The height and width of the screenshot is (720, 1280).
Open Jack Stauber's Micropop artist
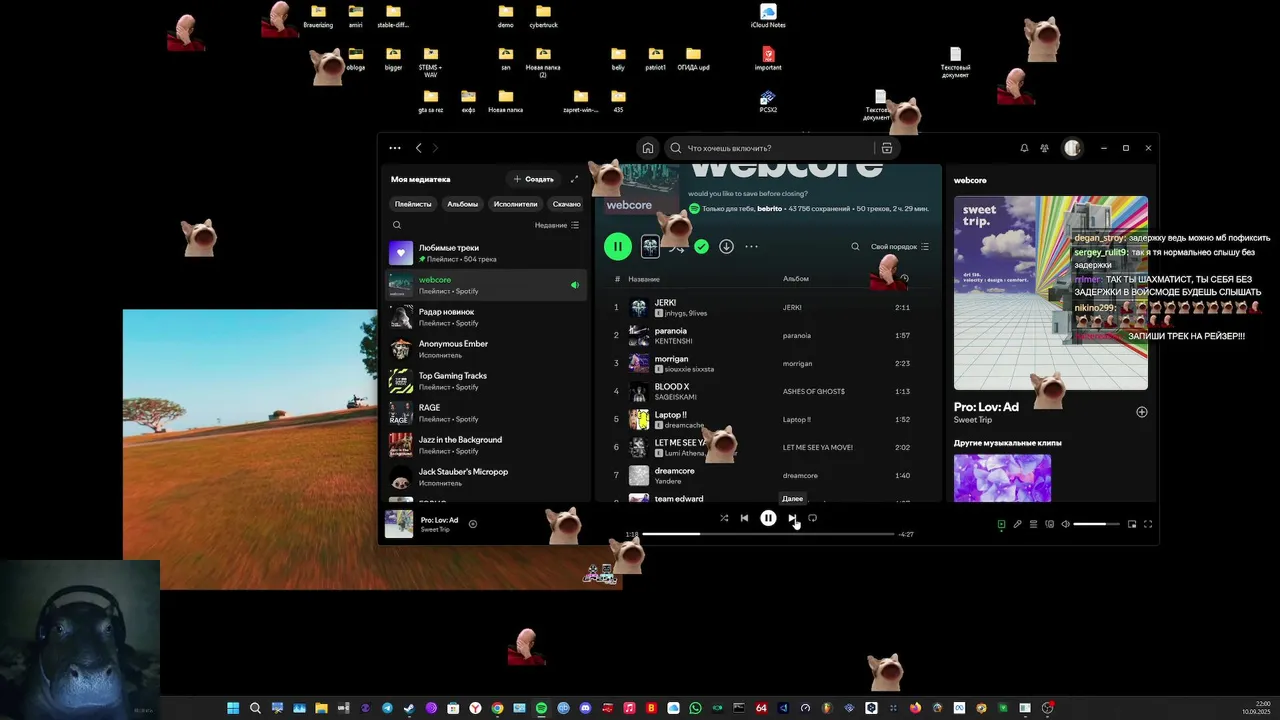coord(487,477)
